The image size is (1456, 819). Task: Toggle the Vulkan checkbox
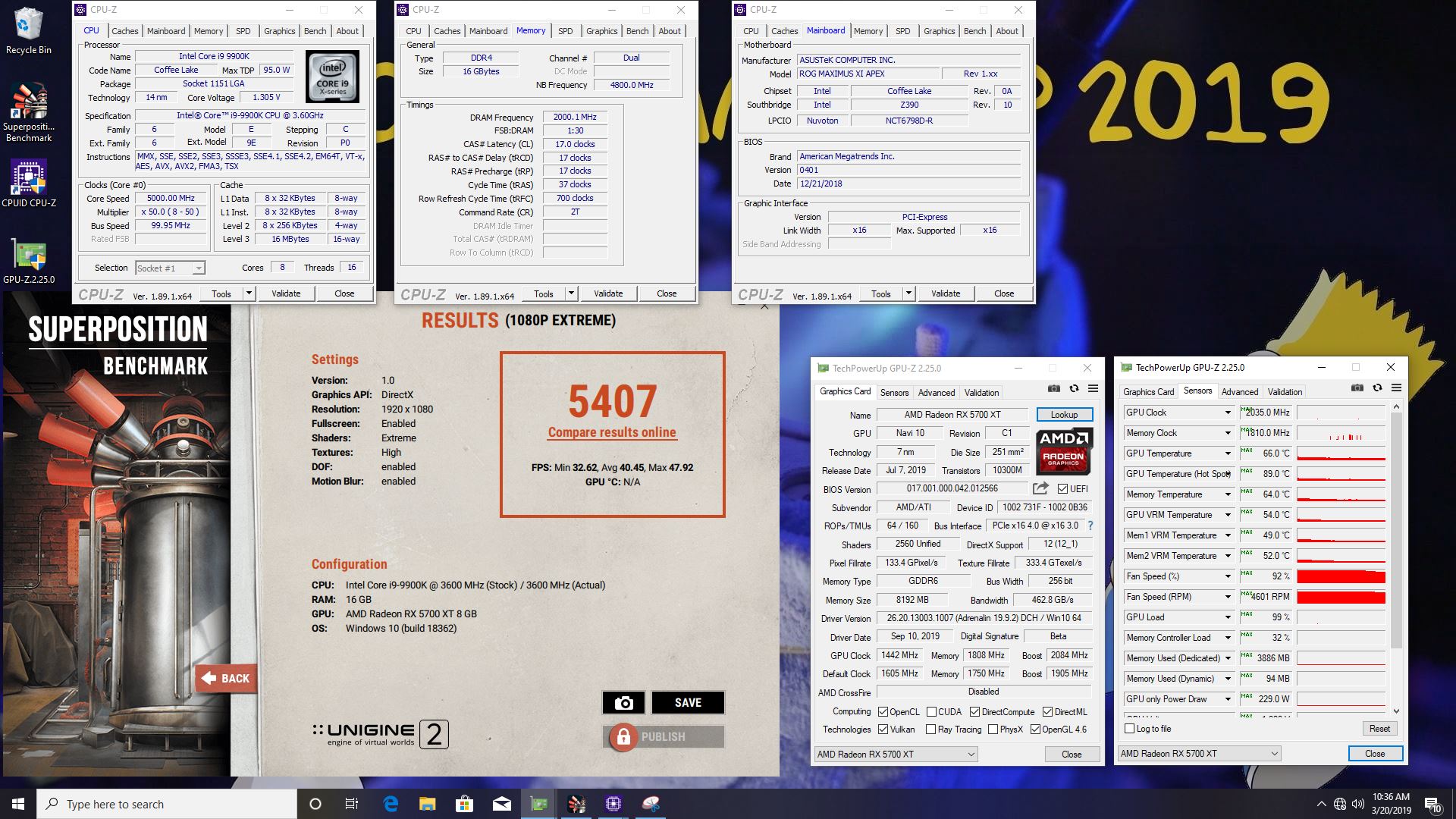pyautogui.click(x=883, y=730)
